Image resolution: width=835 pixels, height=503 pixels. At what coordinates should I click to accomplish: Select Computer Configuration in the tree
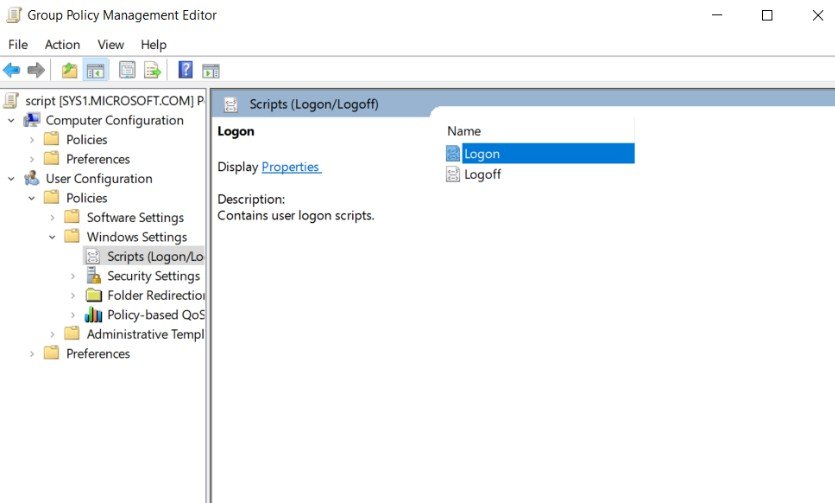(114, 120)
